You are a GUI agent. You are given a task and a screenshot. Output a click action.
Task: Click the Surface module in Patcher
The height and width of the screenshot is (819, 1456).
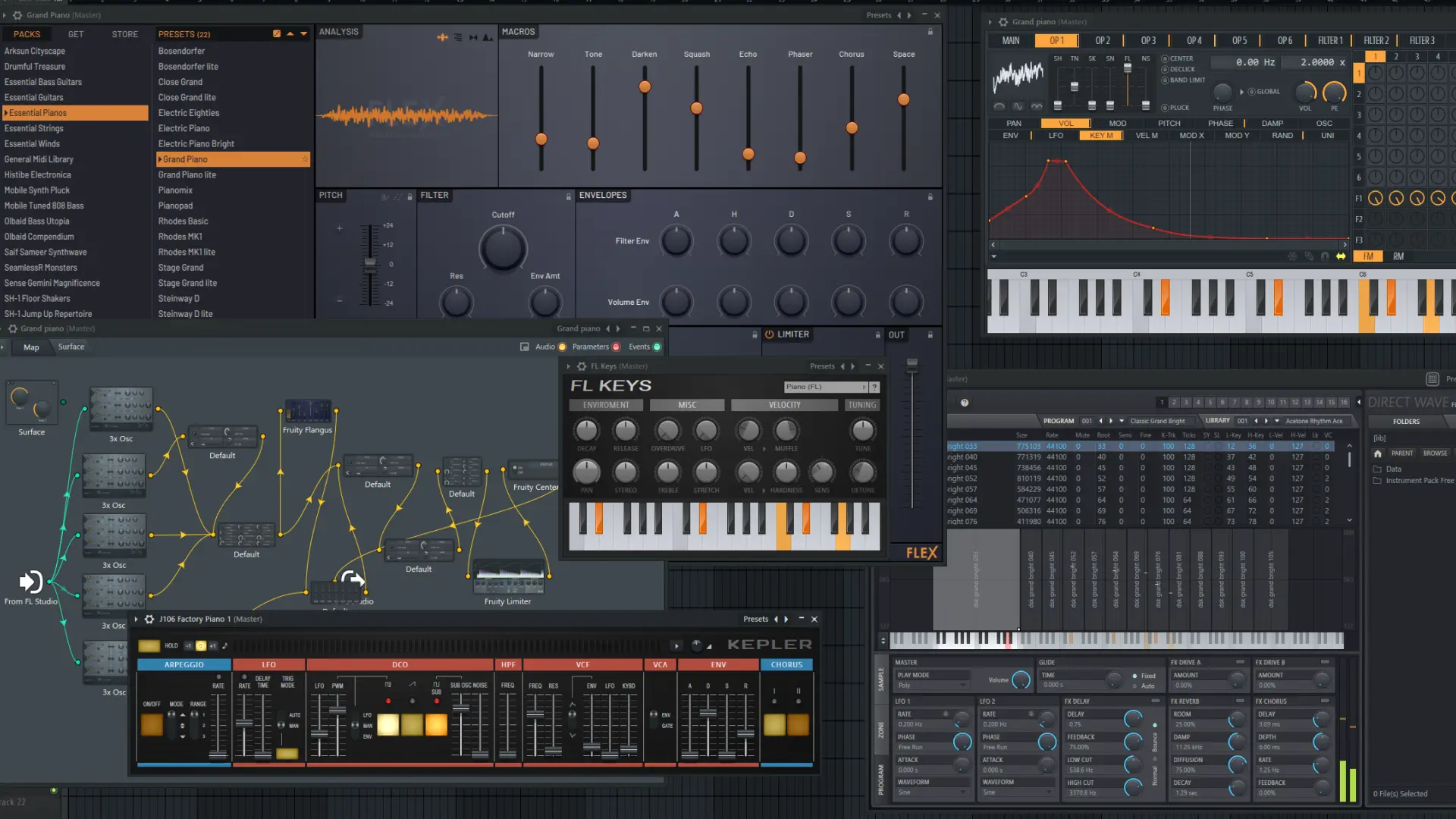point(31,404)
